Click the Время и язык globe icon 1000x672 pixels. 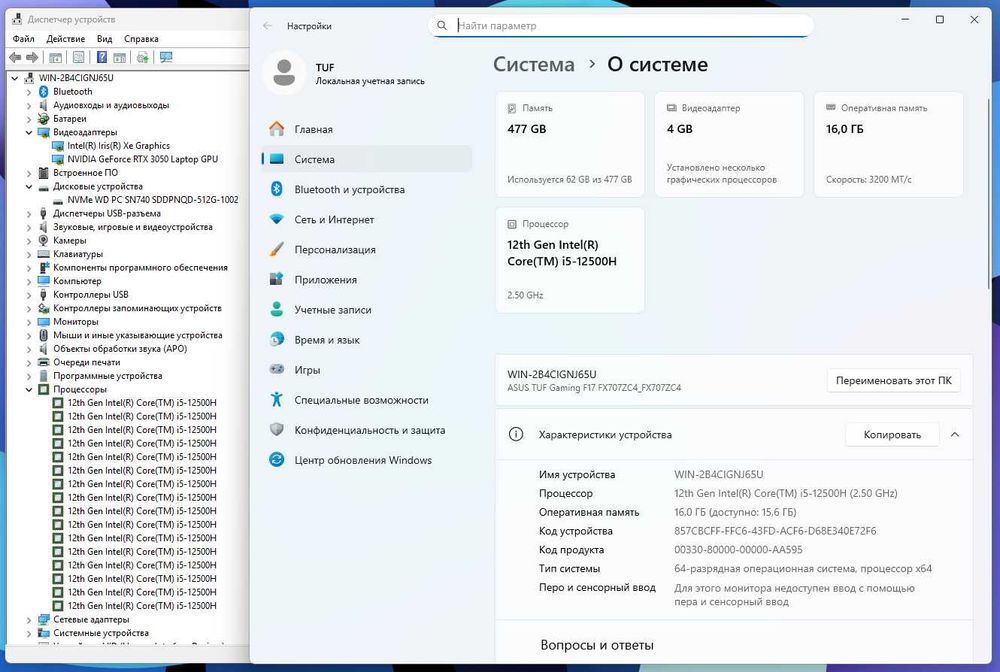(x=277, y=339)
